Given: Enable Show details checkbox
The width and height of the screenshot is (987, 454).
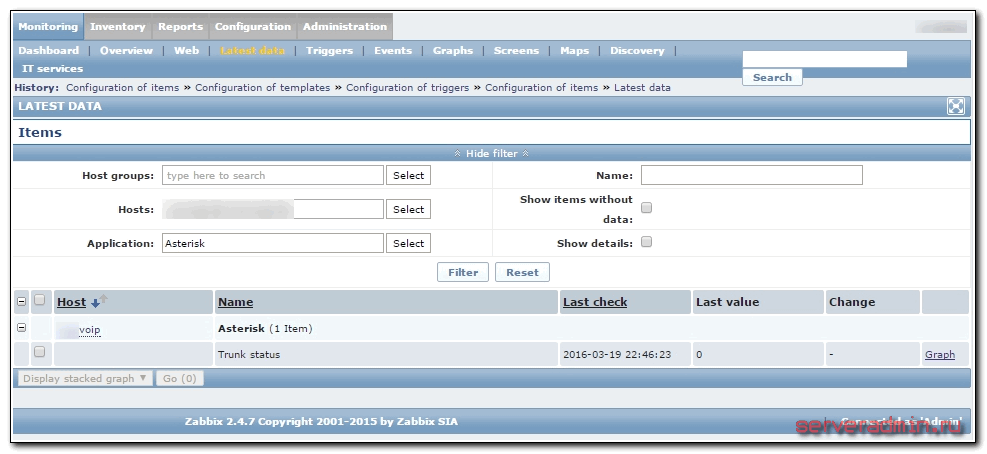Looking at the screenshot, I should pyautogui.click(x=646, y=242).
